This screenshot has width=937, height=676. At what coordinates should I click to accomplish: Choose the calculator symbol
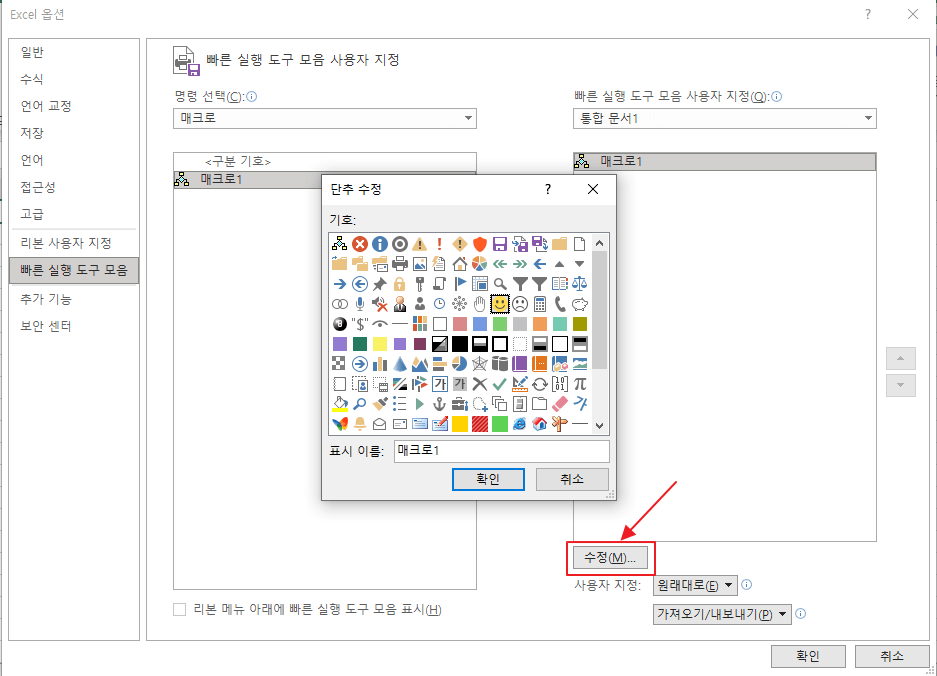tap(539, 304)
